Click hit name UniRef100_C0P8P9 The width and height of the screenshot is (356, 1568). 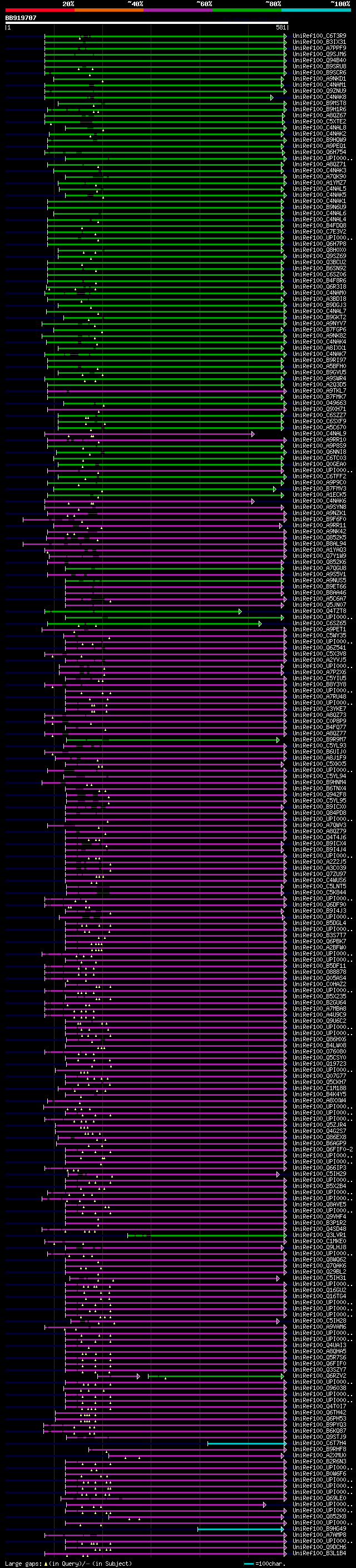pyautogui.click(x=319, y=721)
